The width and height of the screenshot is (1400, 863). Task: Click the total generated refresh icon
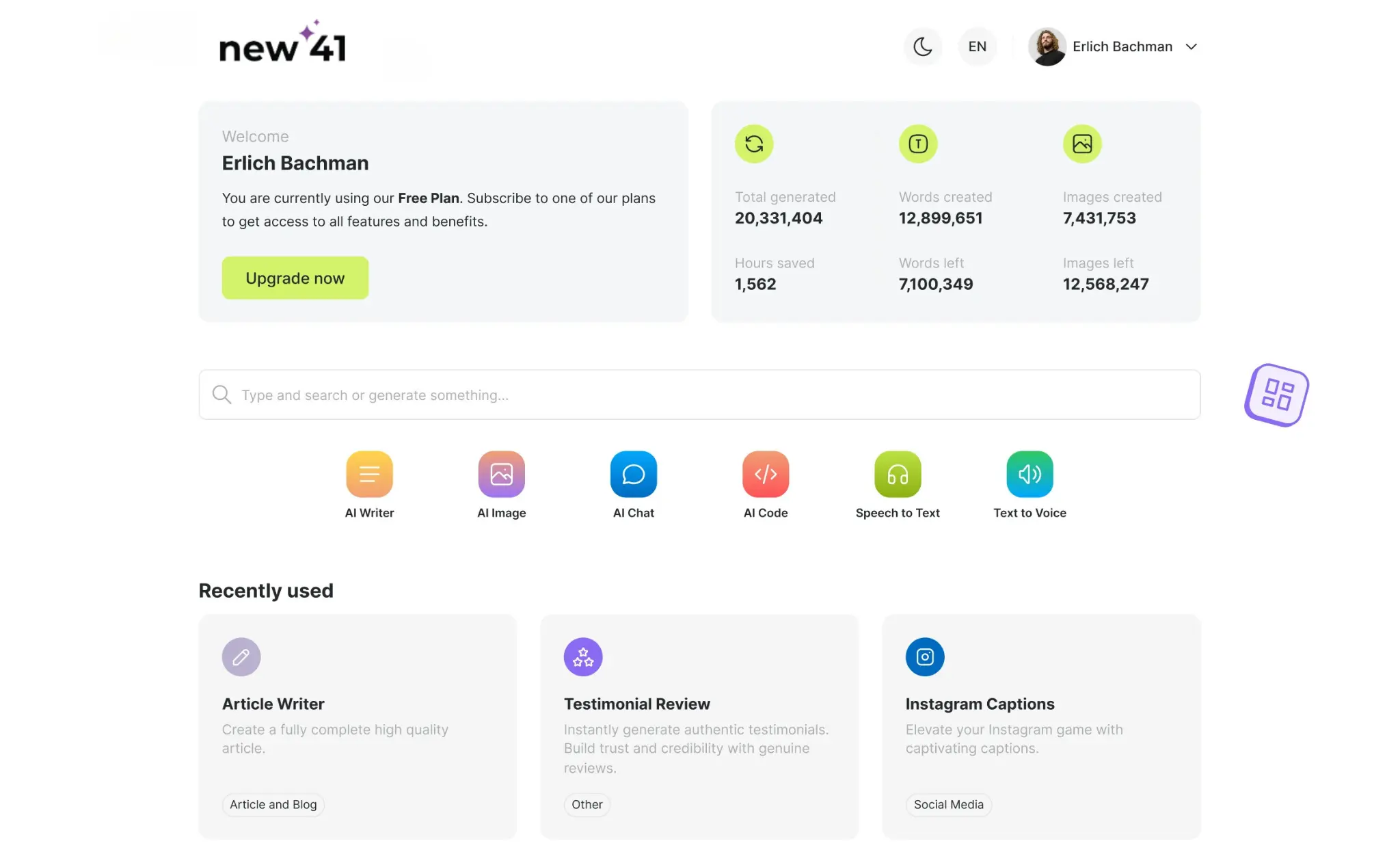[x=753, y=143]
